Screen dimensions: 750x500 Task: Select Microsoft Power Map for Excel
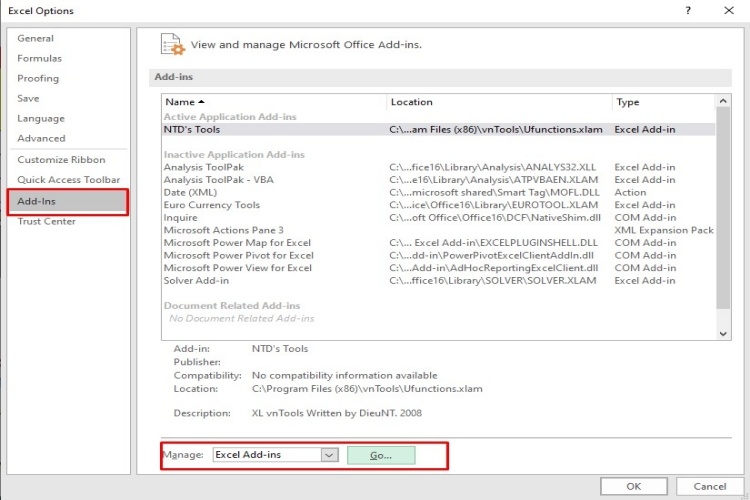(439, 243)
